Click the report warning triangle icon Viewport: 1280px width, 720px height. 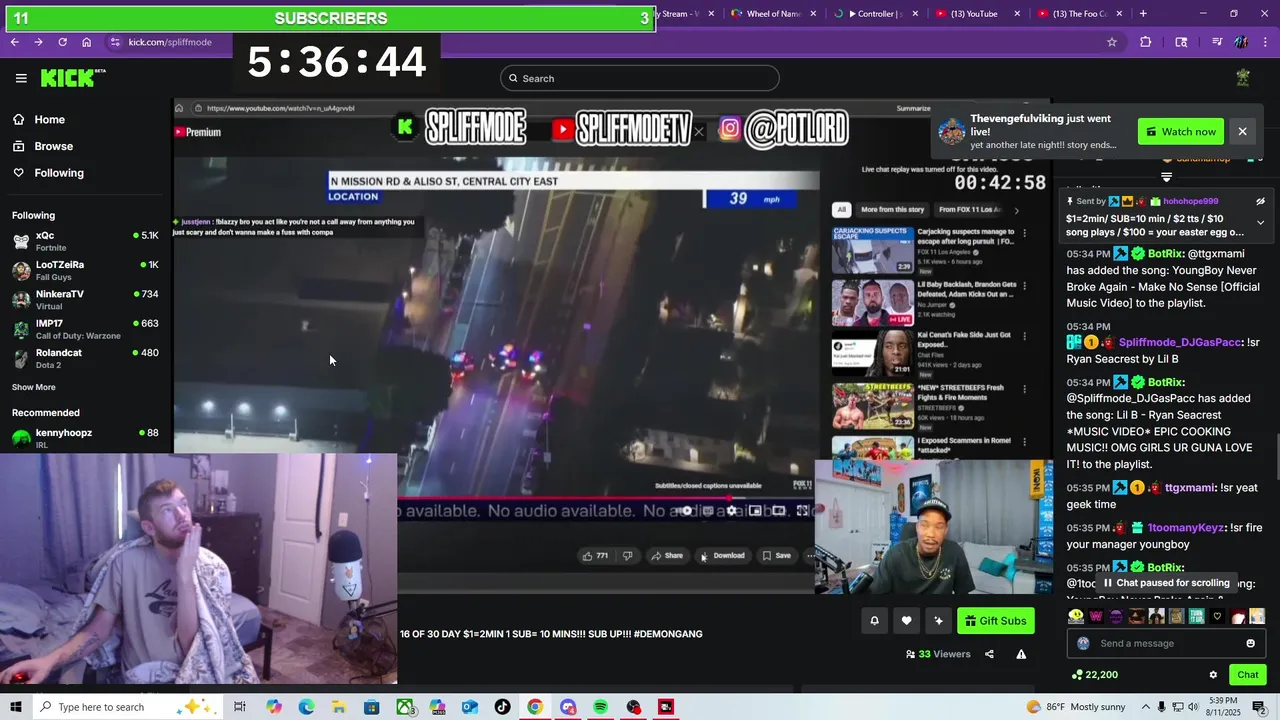pos(1021,654)
